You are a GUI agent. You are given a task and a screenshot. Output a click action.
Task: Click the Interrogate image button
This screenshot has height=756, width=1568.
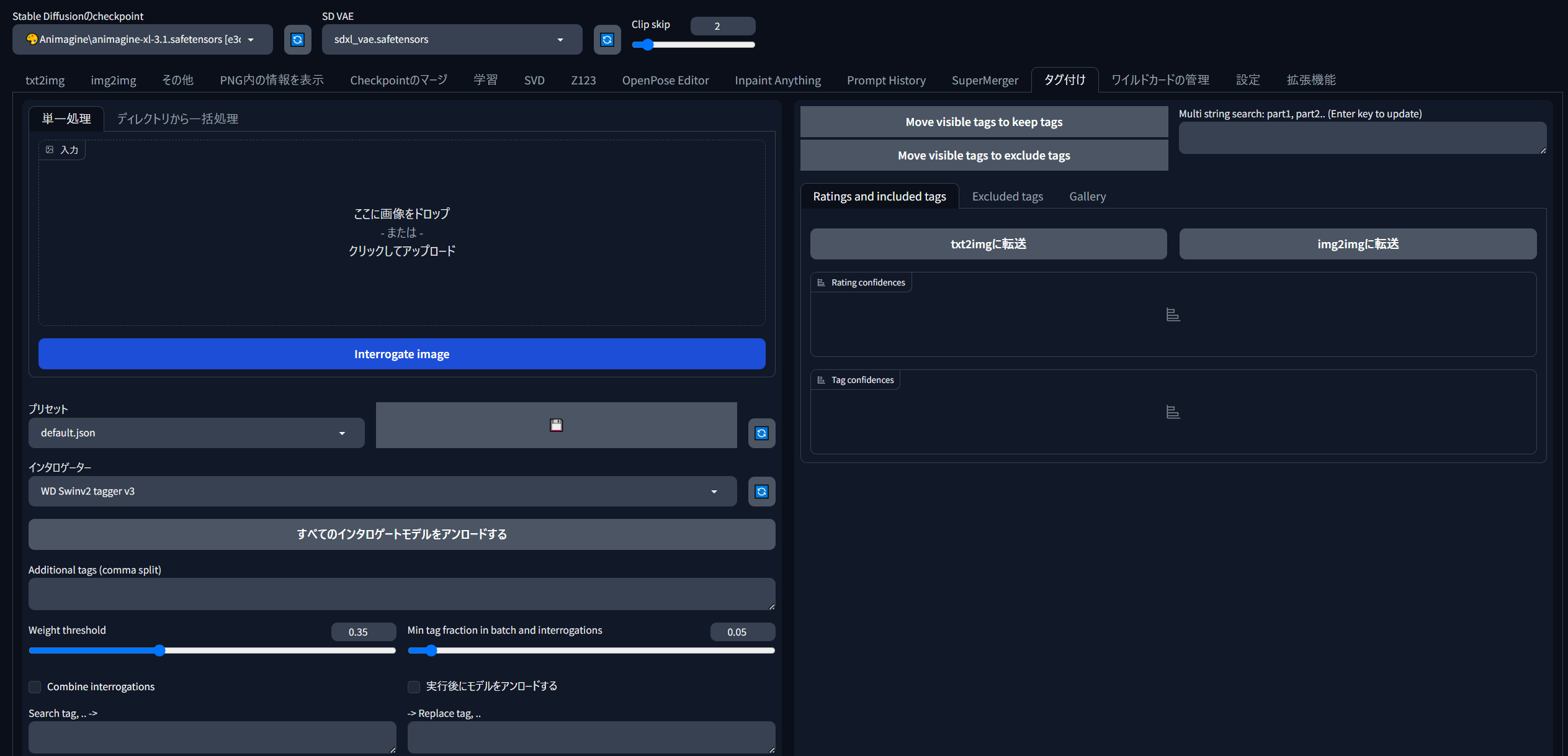(x=401, y=354)
